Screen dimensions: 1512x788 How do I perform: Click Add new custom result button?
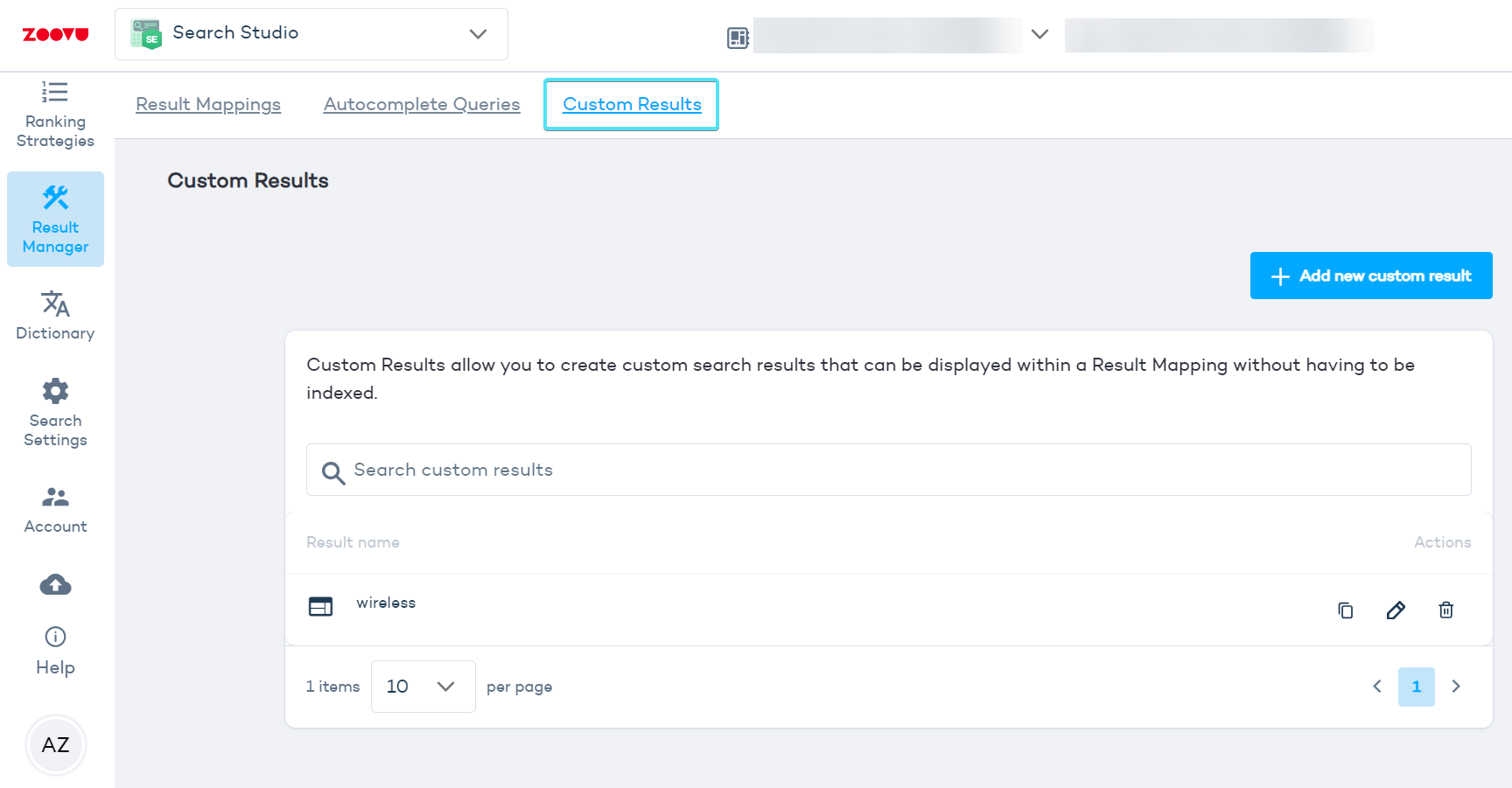point(1370,275)
